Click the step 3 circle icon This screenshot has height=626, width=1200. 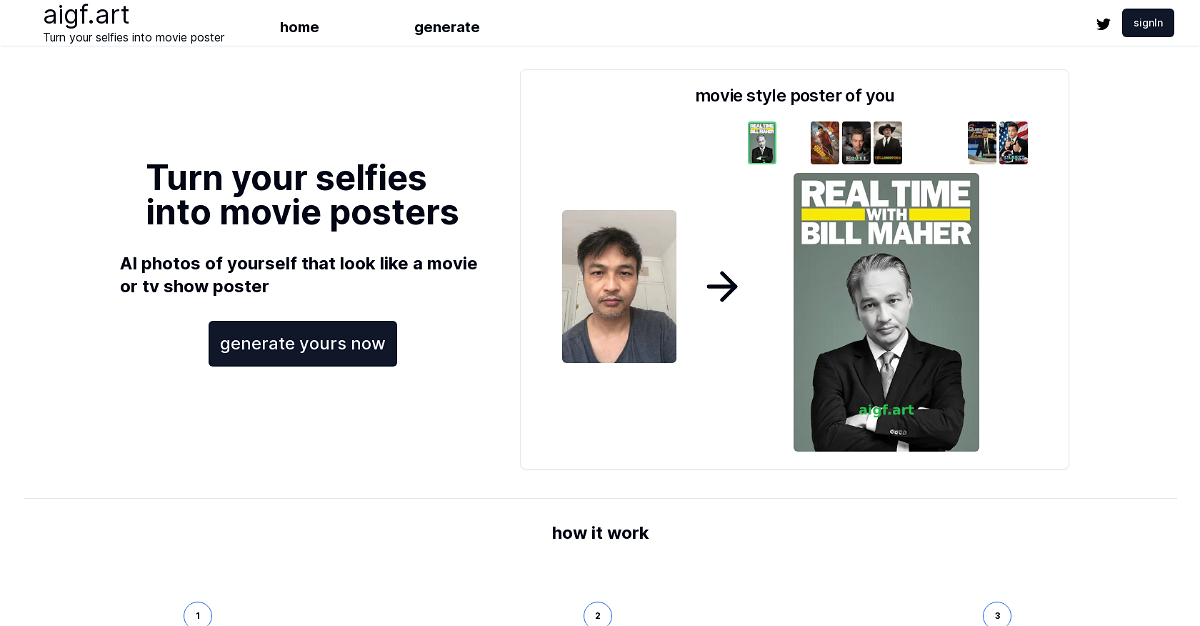(x=997, y=615)
